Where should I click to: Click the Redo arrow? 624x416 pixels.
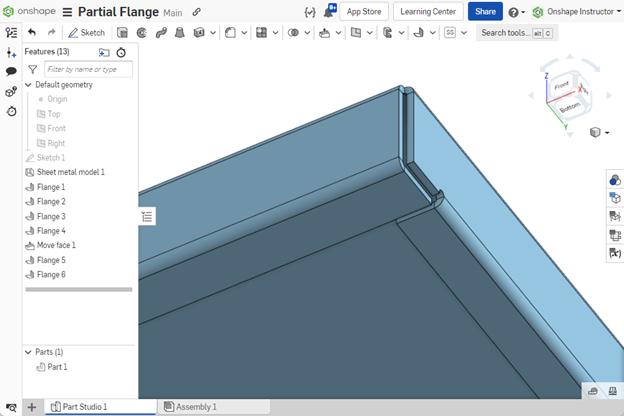pyautogui.click(x=51, y=33)
